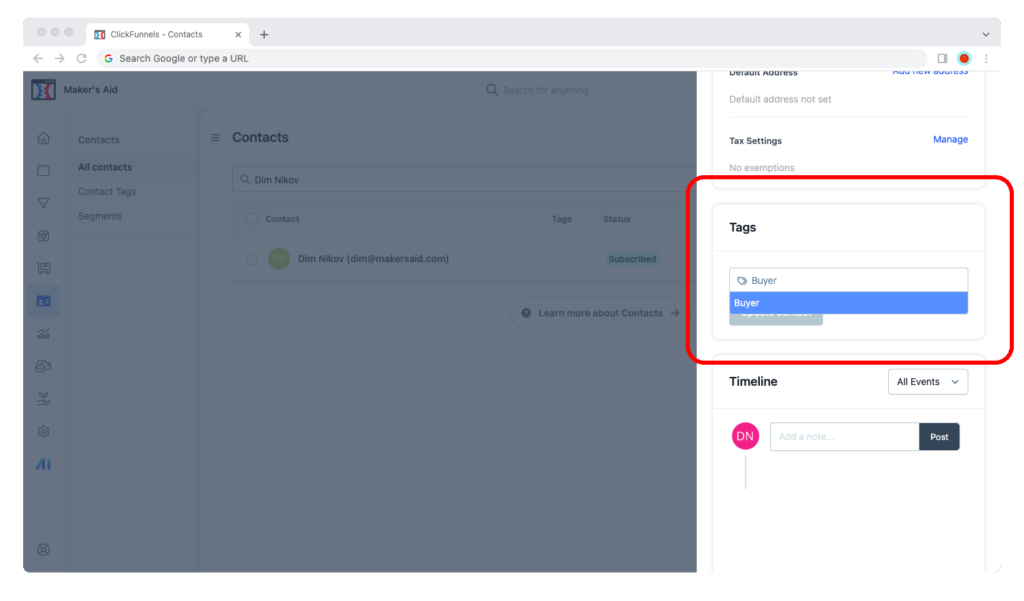1024x601 pixels.
Task: Click the Add a note field
Action: click(844, 436)
